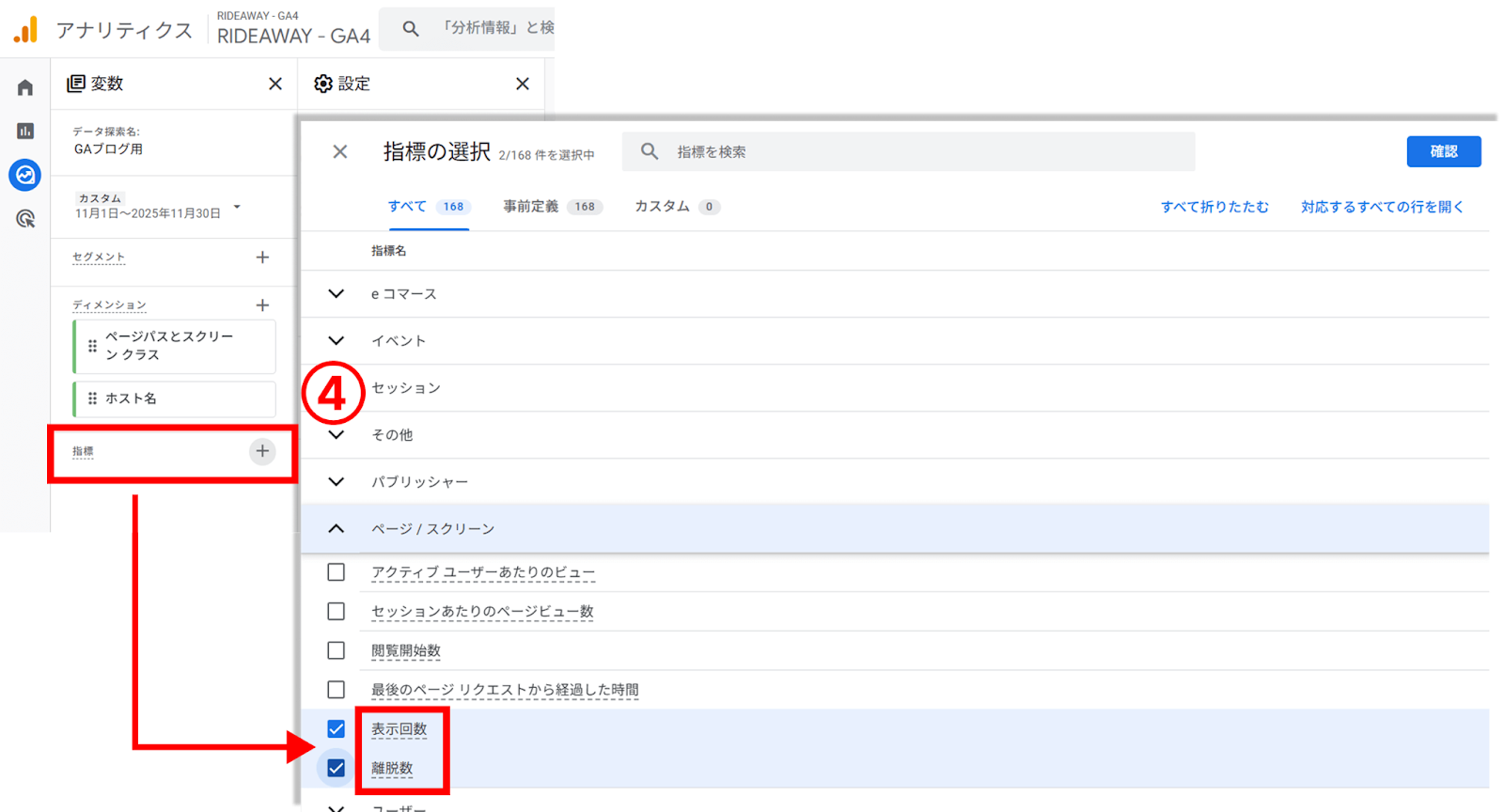1504x812 pixels.
Task: Close the 変数 panel
Action: (275, 84)
